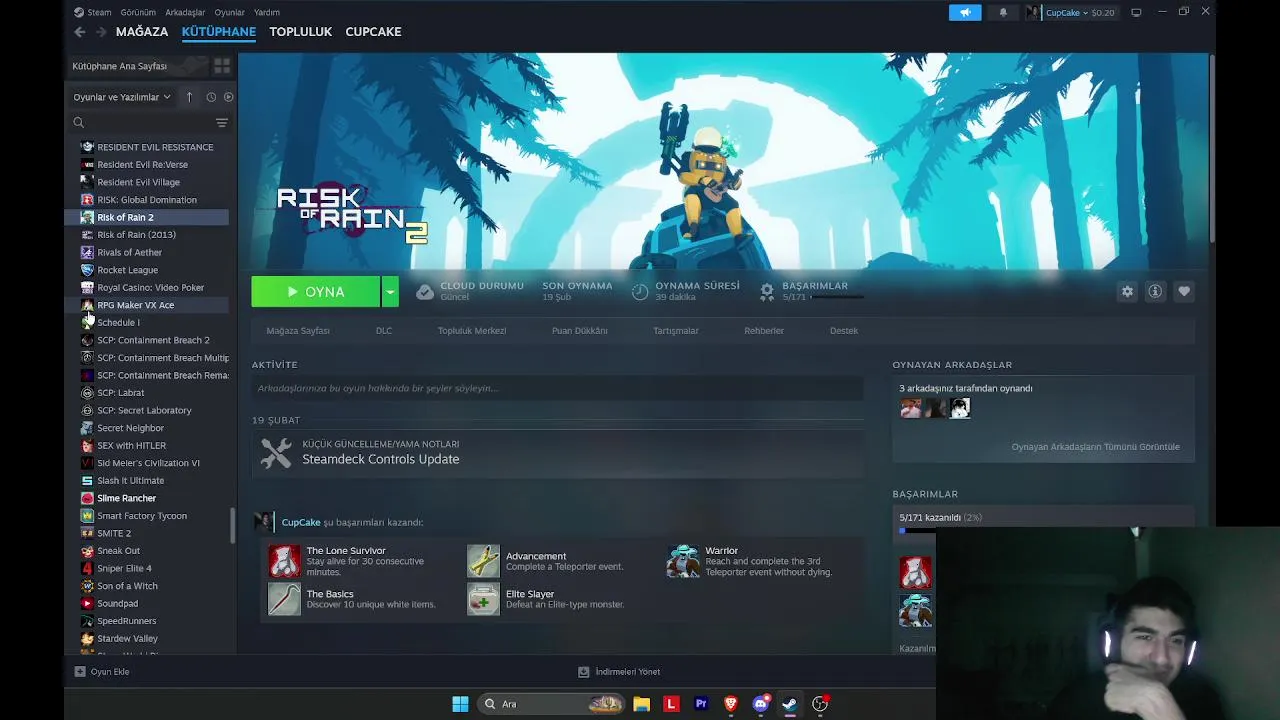The height and width of the screenshot is (720, 1280).
Task: Open notifications bell icon
Action: coord(1003,13)
